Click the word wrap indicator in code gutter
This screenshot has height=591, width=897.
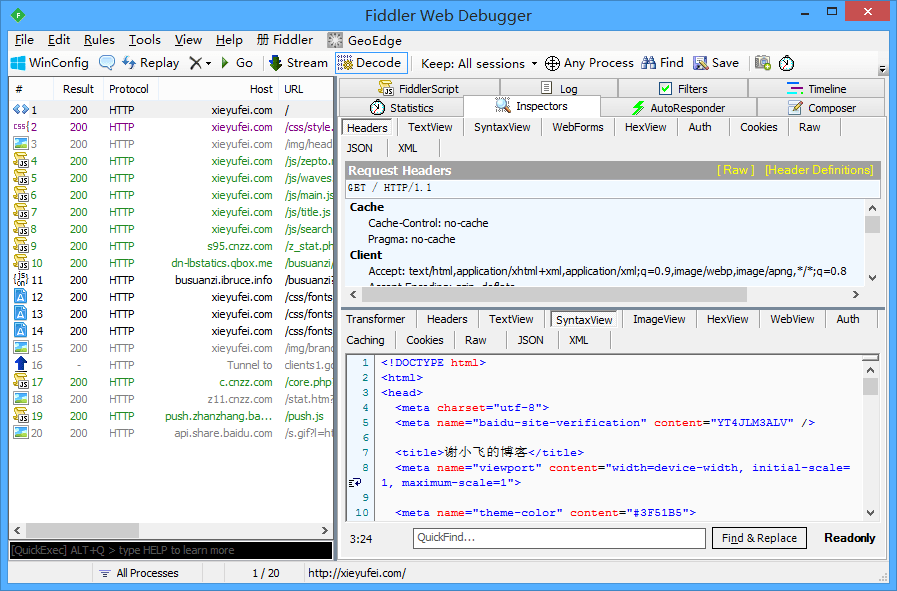[355, 483]
